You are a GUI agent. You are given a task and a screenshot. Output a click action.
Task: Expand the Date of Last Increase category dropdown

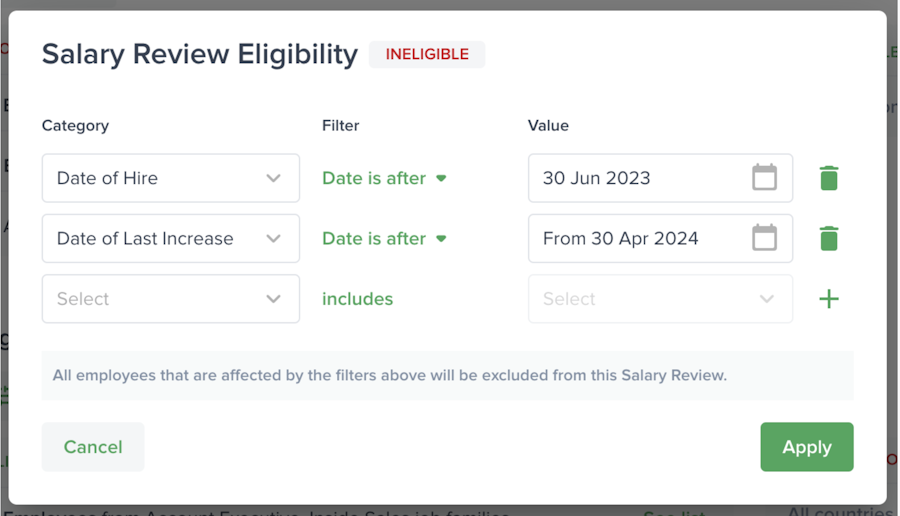(x=171, y=239)
